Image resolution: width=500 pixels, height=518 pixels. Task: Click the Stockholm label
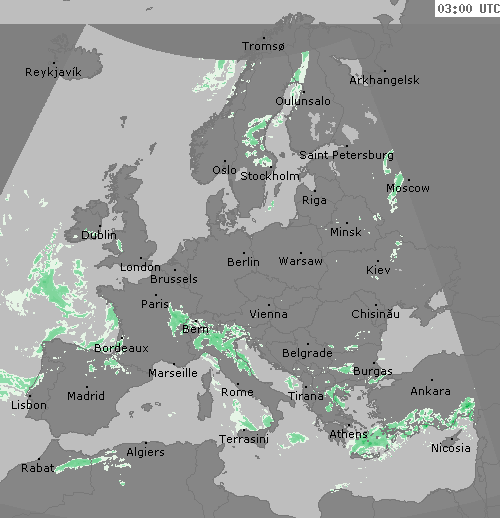(270, 176)
